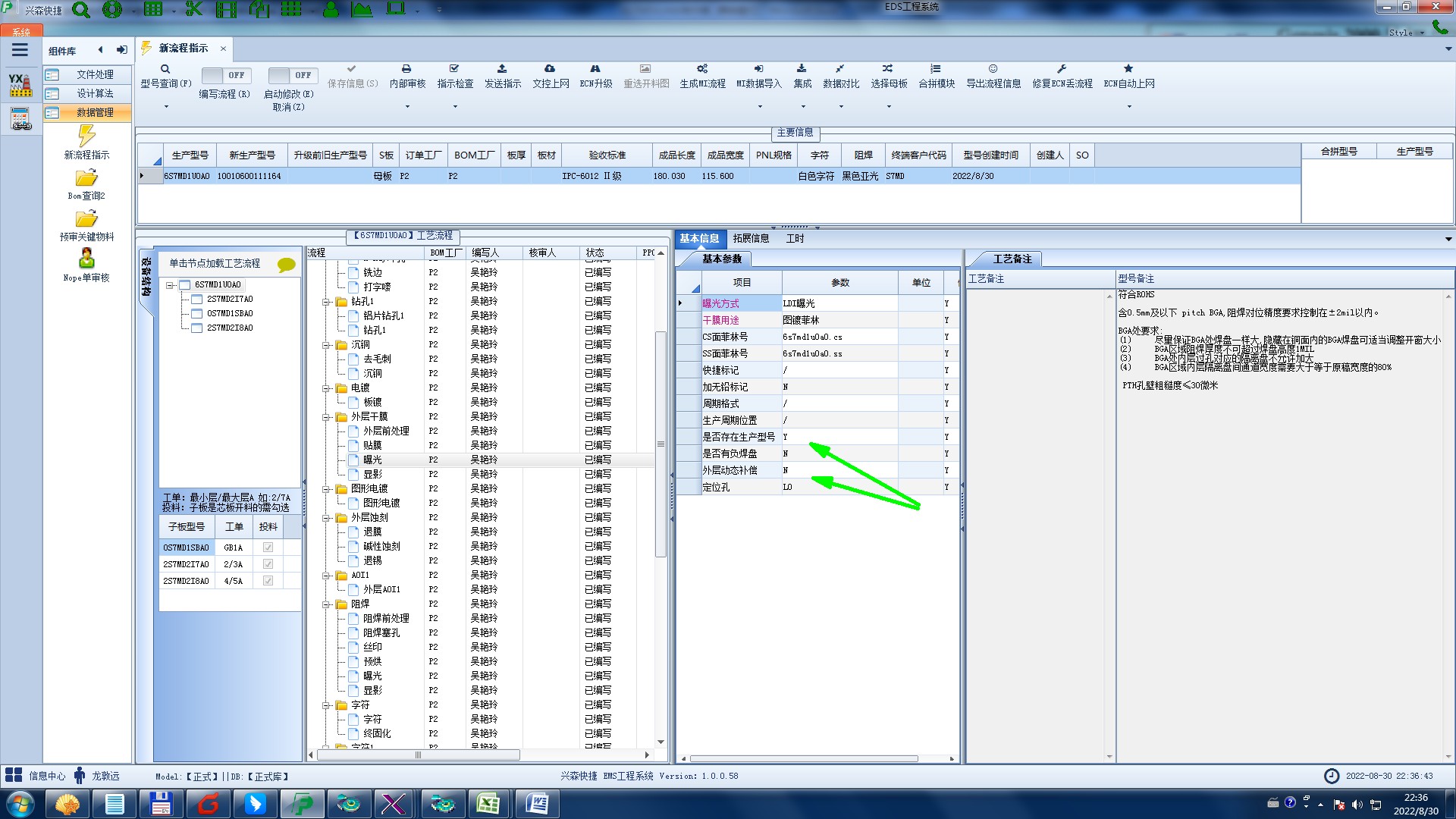The height and width of the screenshot is (819, 1456).
Task: Click the 集成 download icon
Action: tap(802, 69)
